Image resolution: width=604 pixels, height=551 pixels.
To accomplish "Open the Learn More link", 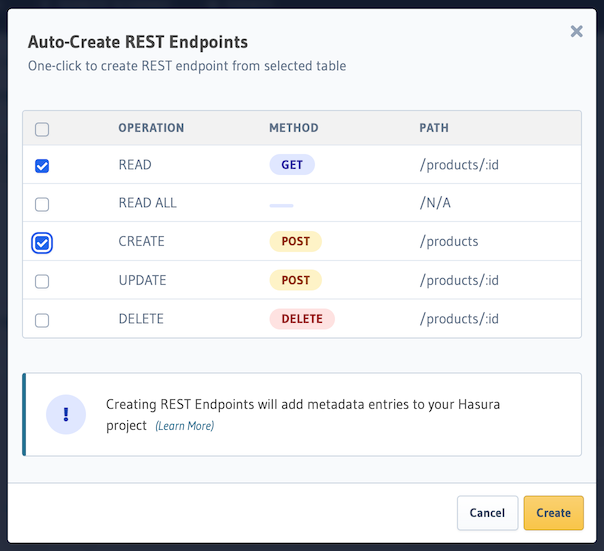I will pyautogui.click(x=185, y=426).
